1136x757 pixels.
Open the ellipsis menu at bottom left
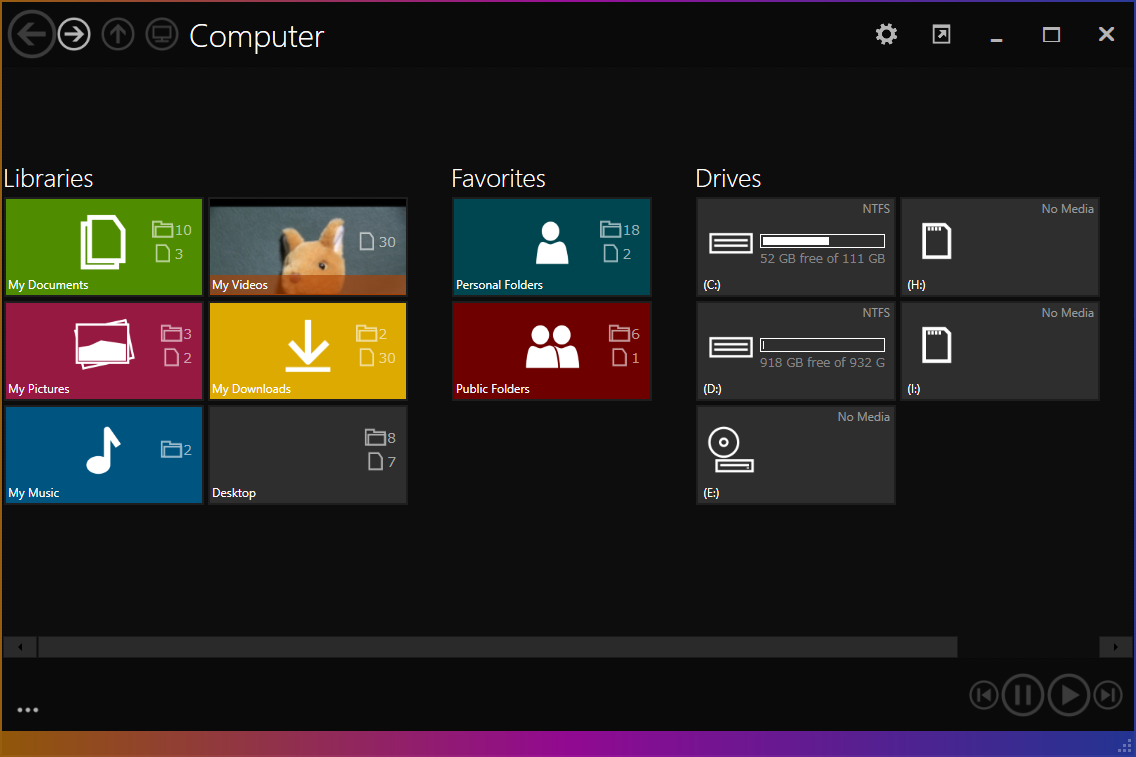[x=27, y=710]
